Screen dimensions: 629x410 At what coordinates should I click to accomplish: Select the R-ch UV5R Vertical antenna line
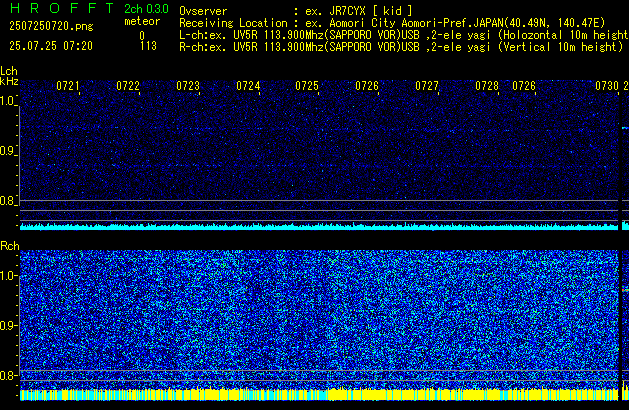pyautogui.click(x=401, y=47)
